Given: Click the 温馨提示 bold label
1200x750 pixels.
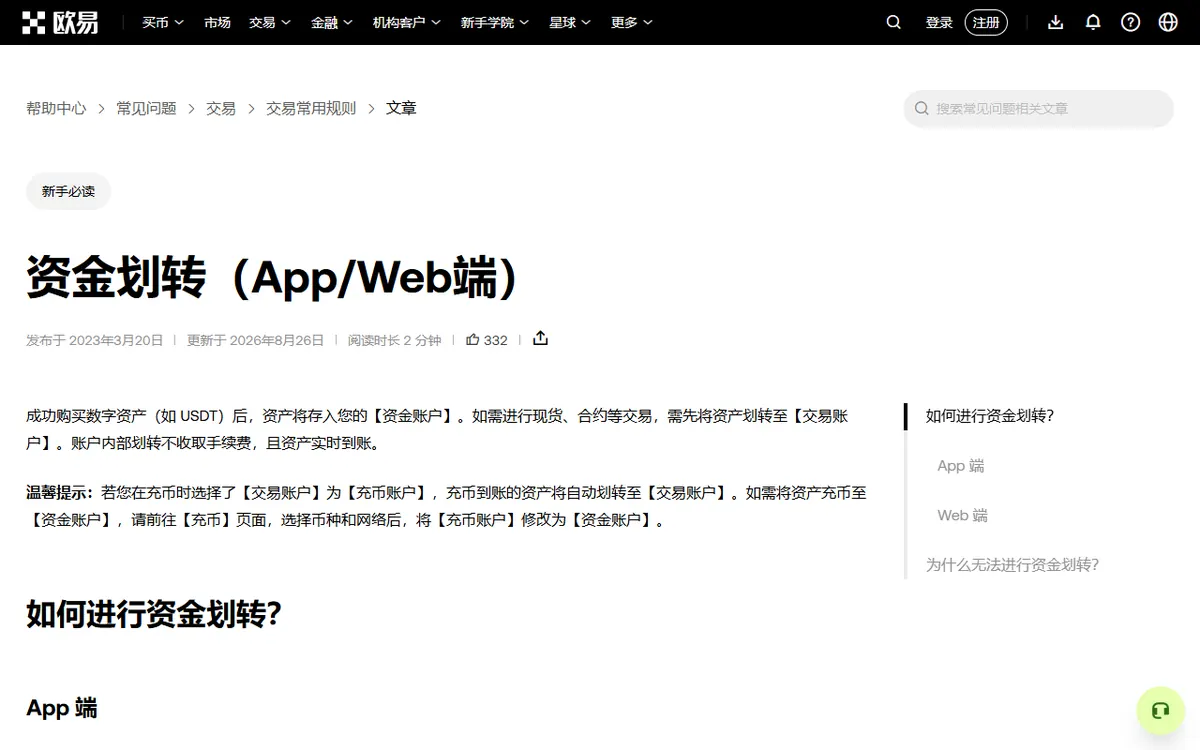Looking at the screenshot, I should [59, 493].
